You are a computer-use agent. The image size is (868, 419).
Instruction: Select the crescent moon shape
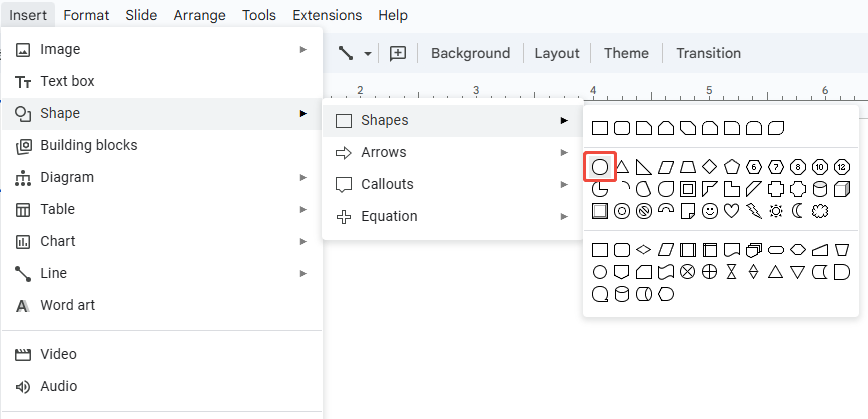point(798,211)
